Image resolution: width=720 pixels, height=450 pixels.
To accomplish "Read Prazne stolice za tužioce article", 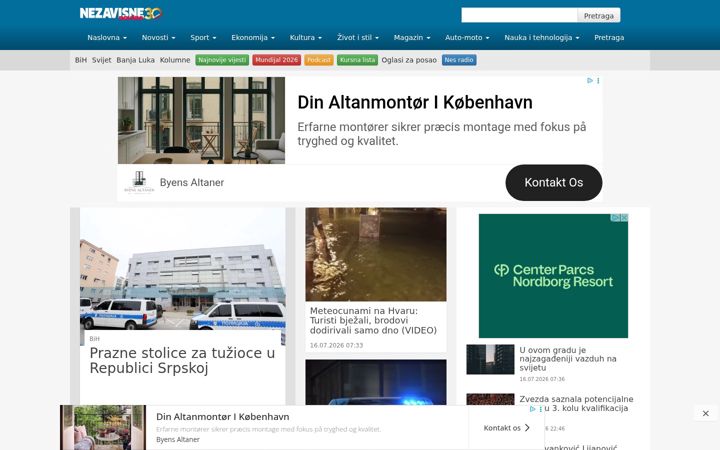I will (182, 360).
